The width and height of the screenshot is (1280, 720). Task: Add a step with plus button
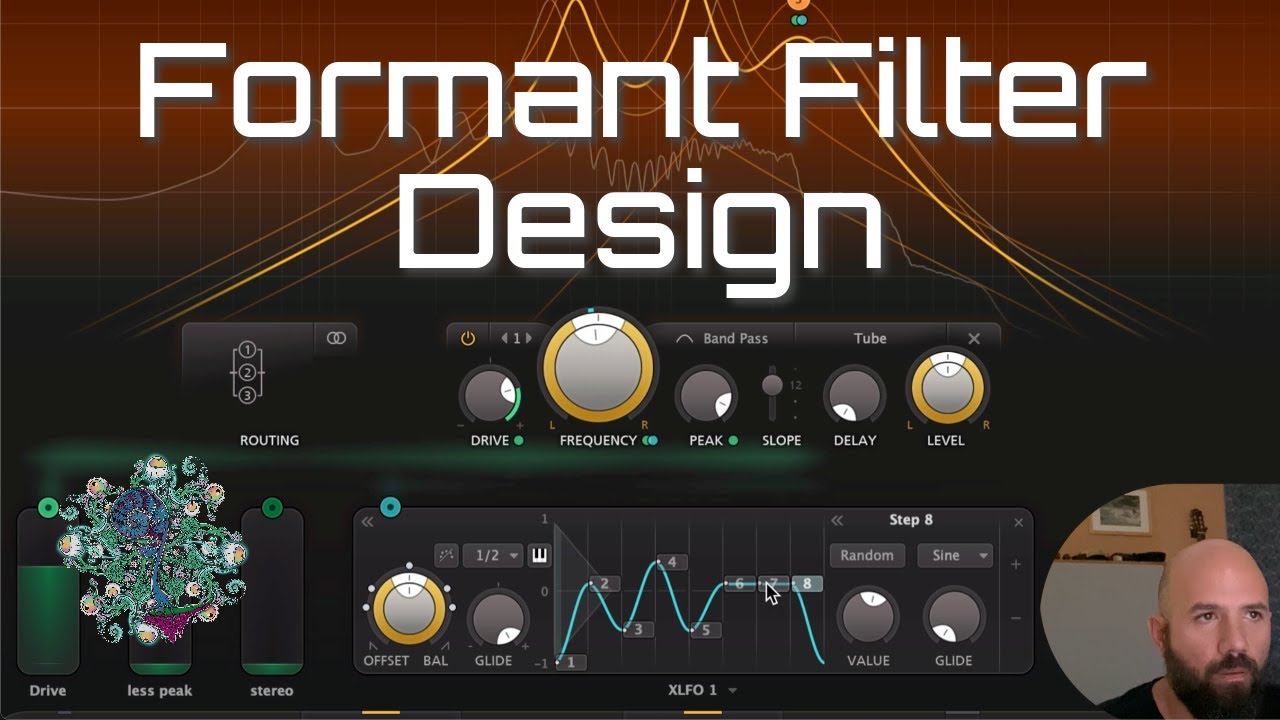point(1016,565)
